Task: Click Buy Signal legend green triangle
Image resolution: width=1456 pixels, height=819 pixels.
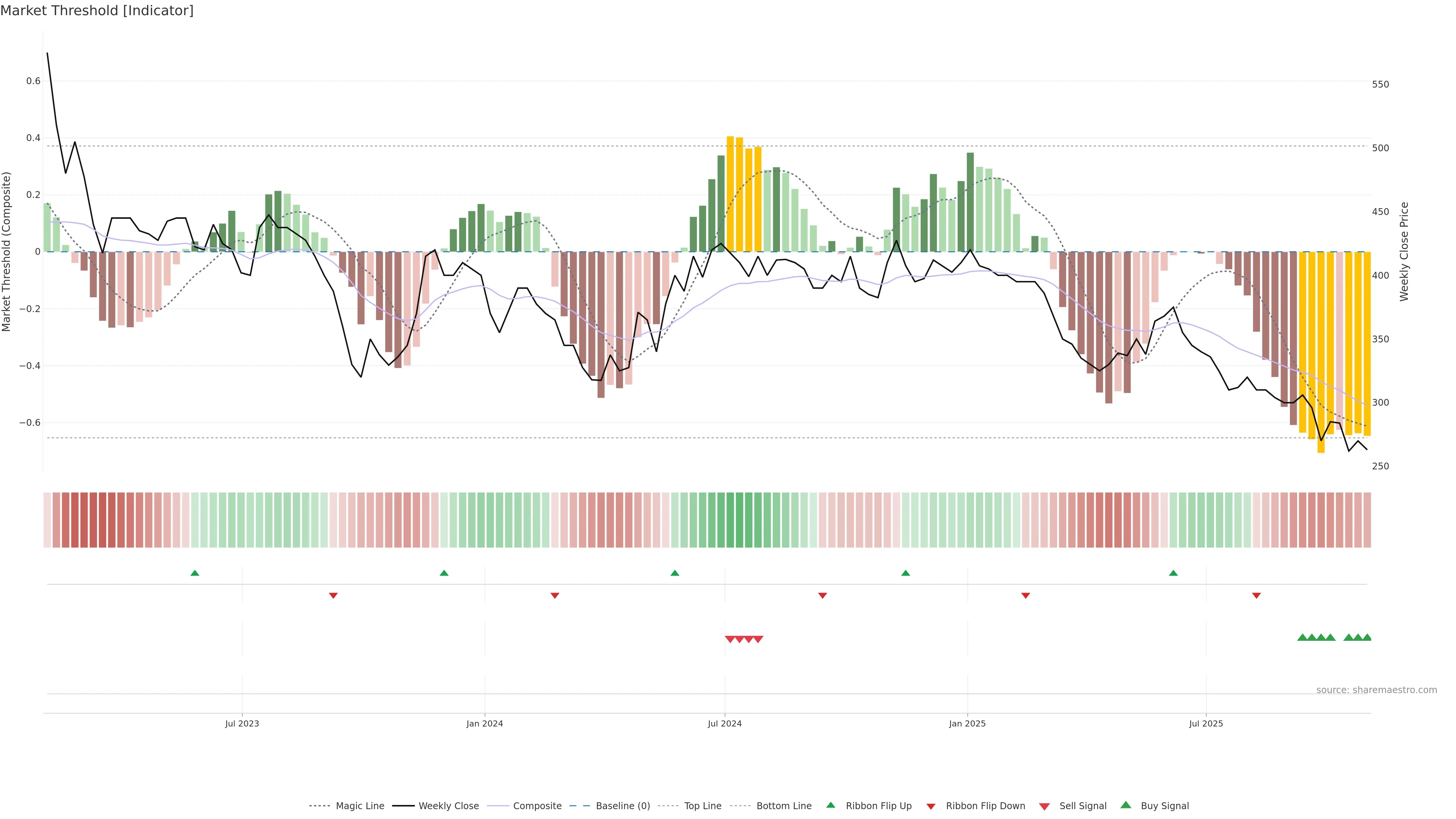Action: pos(1126,805)
